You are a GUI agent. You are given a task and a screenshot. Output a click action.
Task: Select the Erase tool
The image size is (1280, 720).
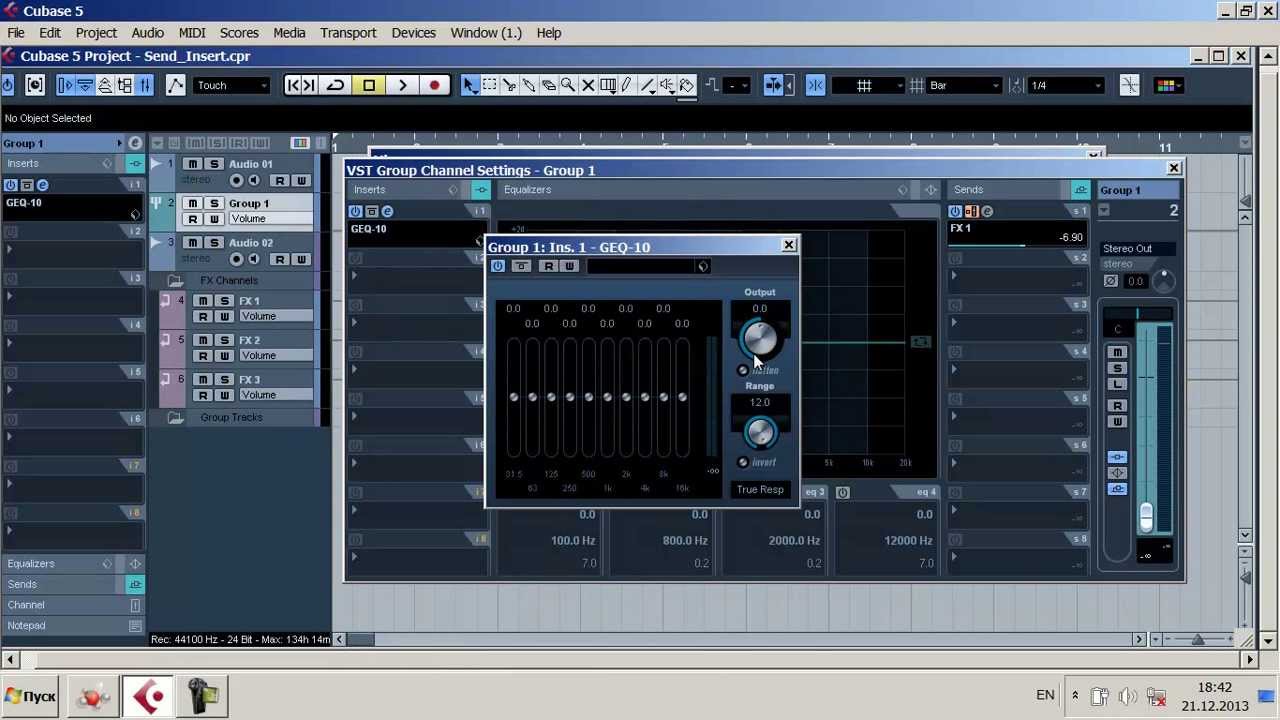click(548, 86)
